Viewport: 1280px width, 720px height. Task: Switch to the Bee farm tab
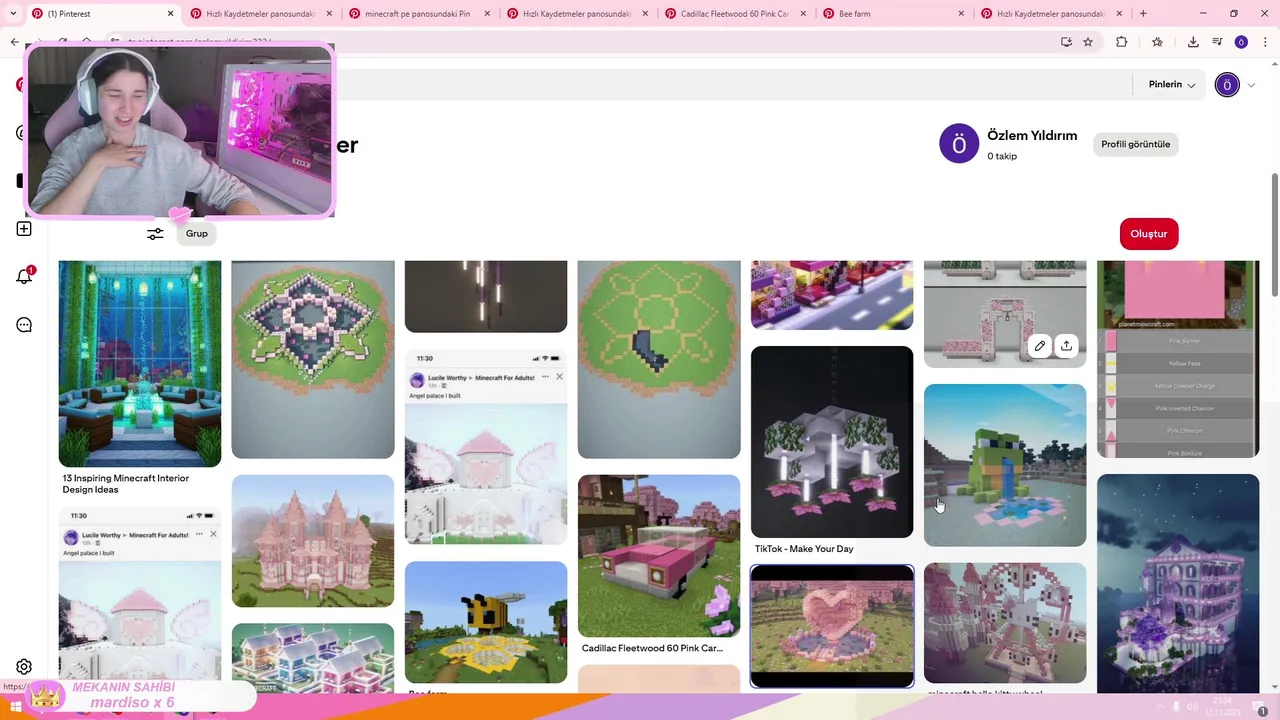[x=893, y=14]
